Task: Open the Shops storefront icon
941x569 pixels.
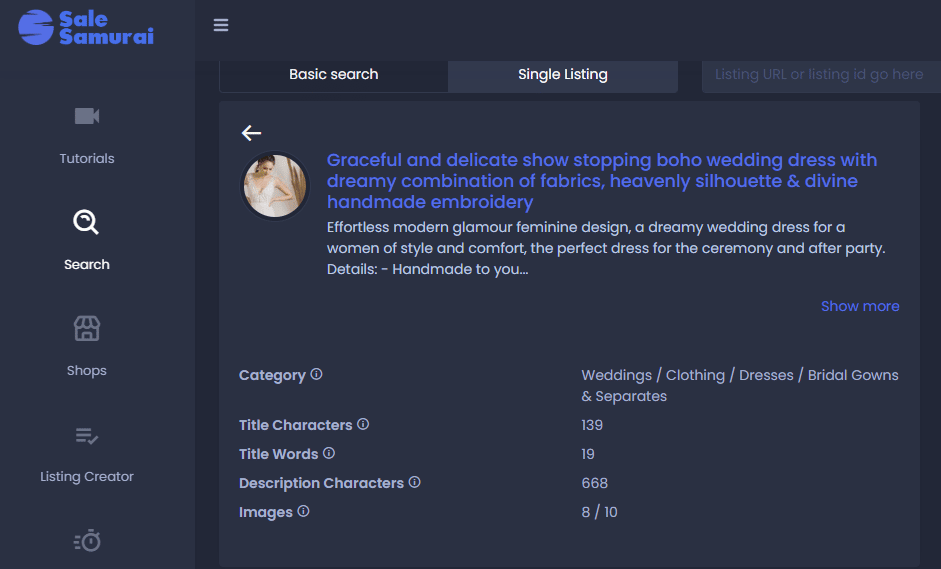Action: pyautogui.click(x=87, y=328)
